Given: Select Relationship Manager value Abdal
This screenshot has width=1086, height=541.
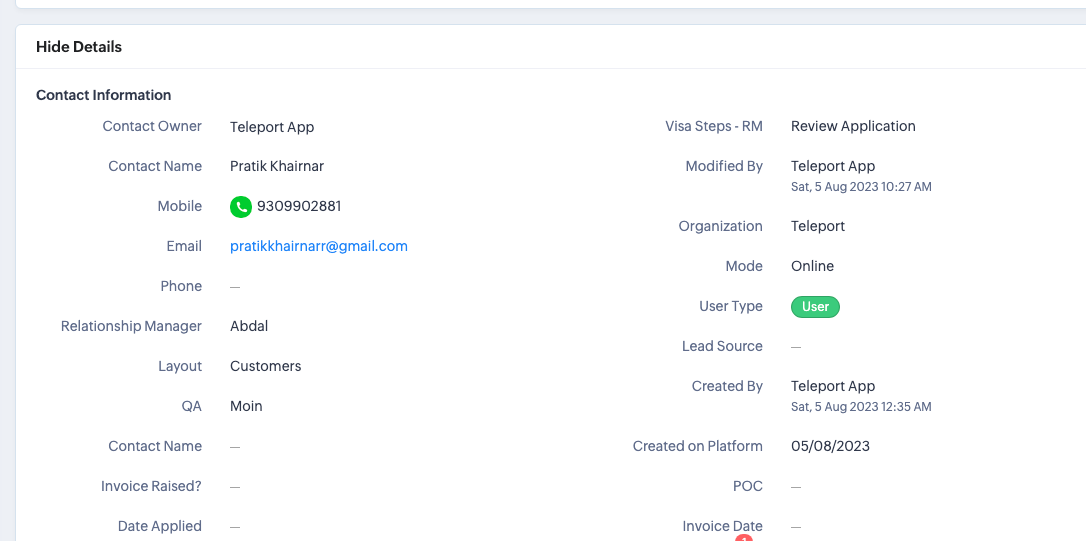Looking at the screenshot, I should pos(249,326).
